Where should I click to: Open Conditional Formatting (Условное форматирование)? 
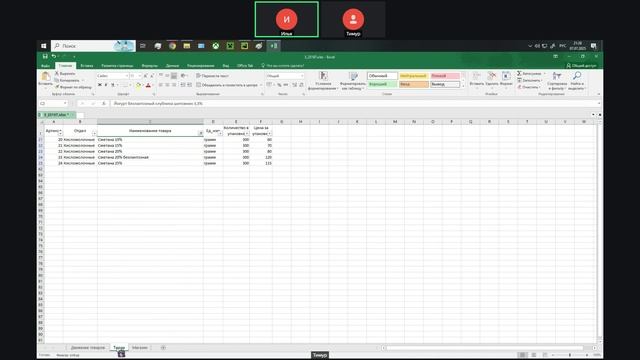tap(323, 80)
